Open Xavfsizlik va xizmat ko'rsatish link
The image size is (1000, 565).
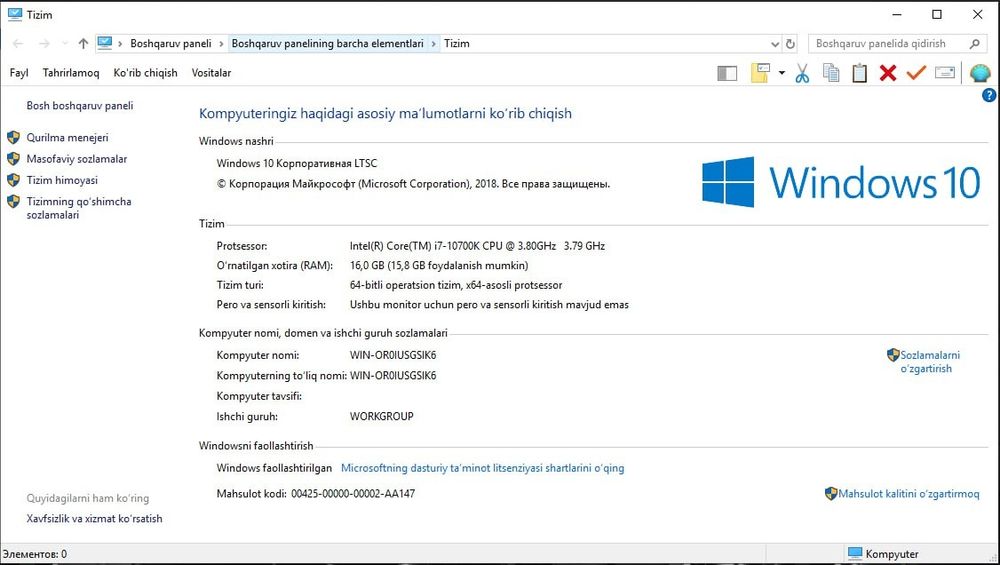pos(94,519)
